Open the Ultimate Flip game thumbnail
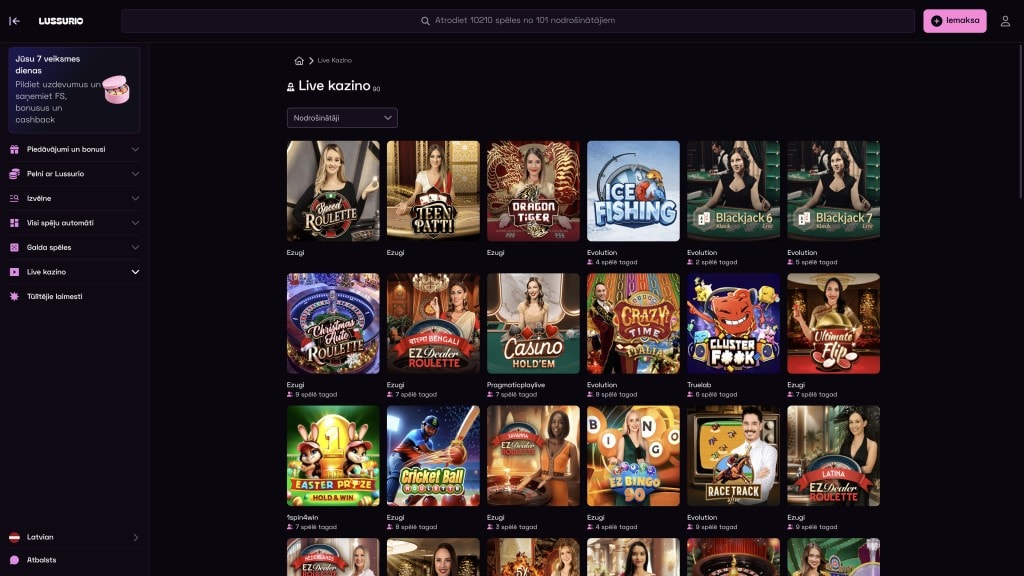 click(x=833, y=324)
